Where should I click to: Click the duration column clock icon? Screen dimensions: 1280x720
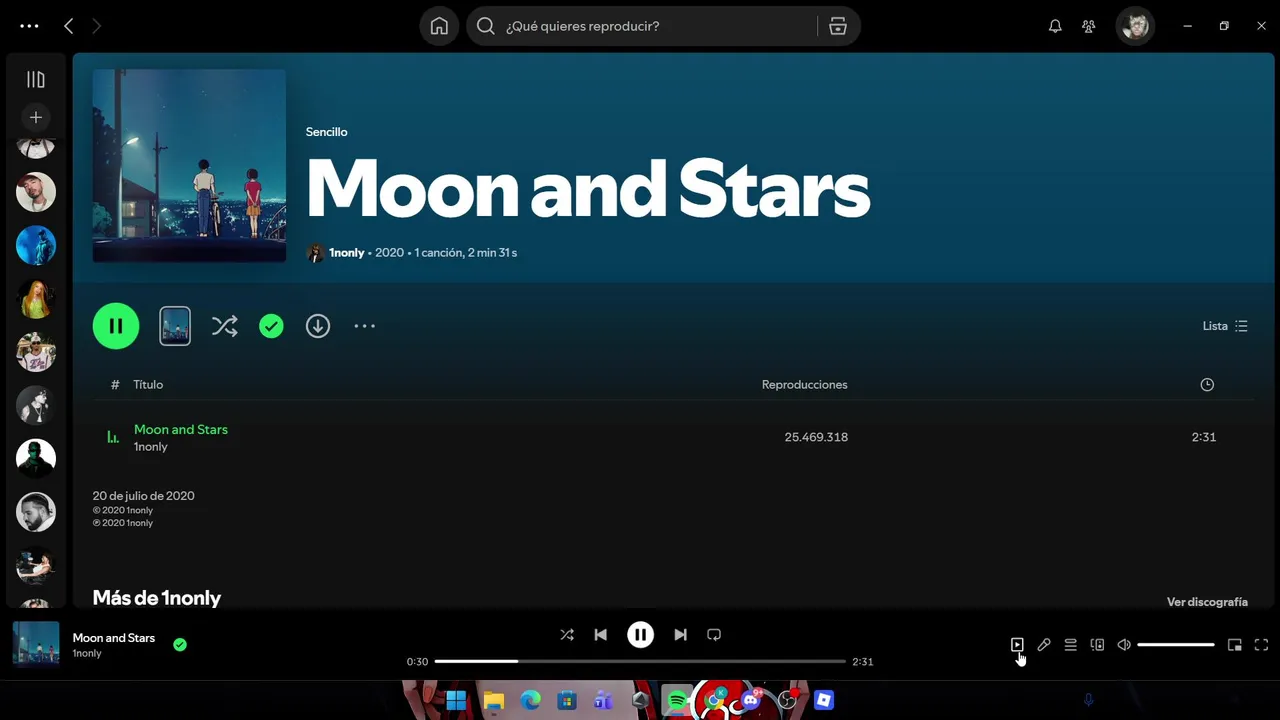(1207, 385)
